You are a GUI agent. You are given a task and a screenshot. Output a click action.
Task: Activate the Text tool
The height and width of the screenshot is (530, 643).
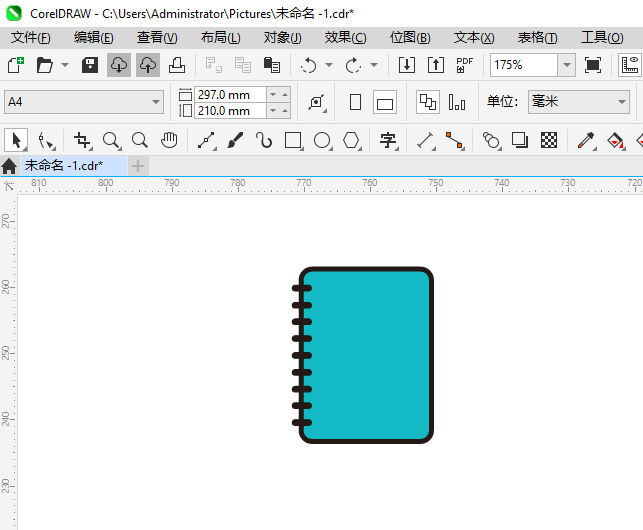tap(388, 140)
